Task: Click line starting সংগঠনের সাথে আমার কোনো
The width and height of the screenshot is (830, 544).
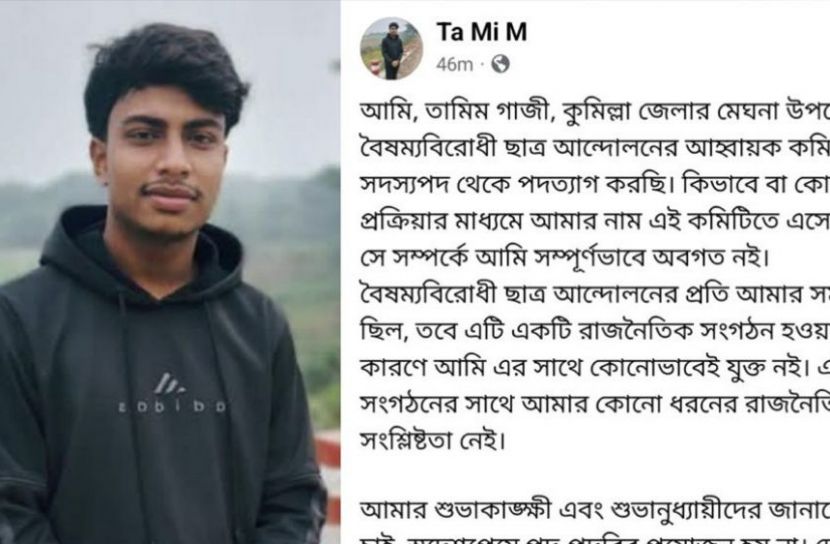Action: pyautogui.click(x=595, y=404)
